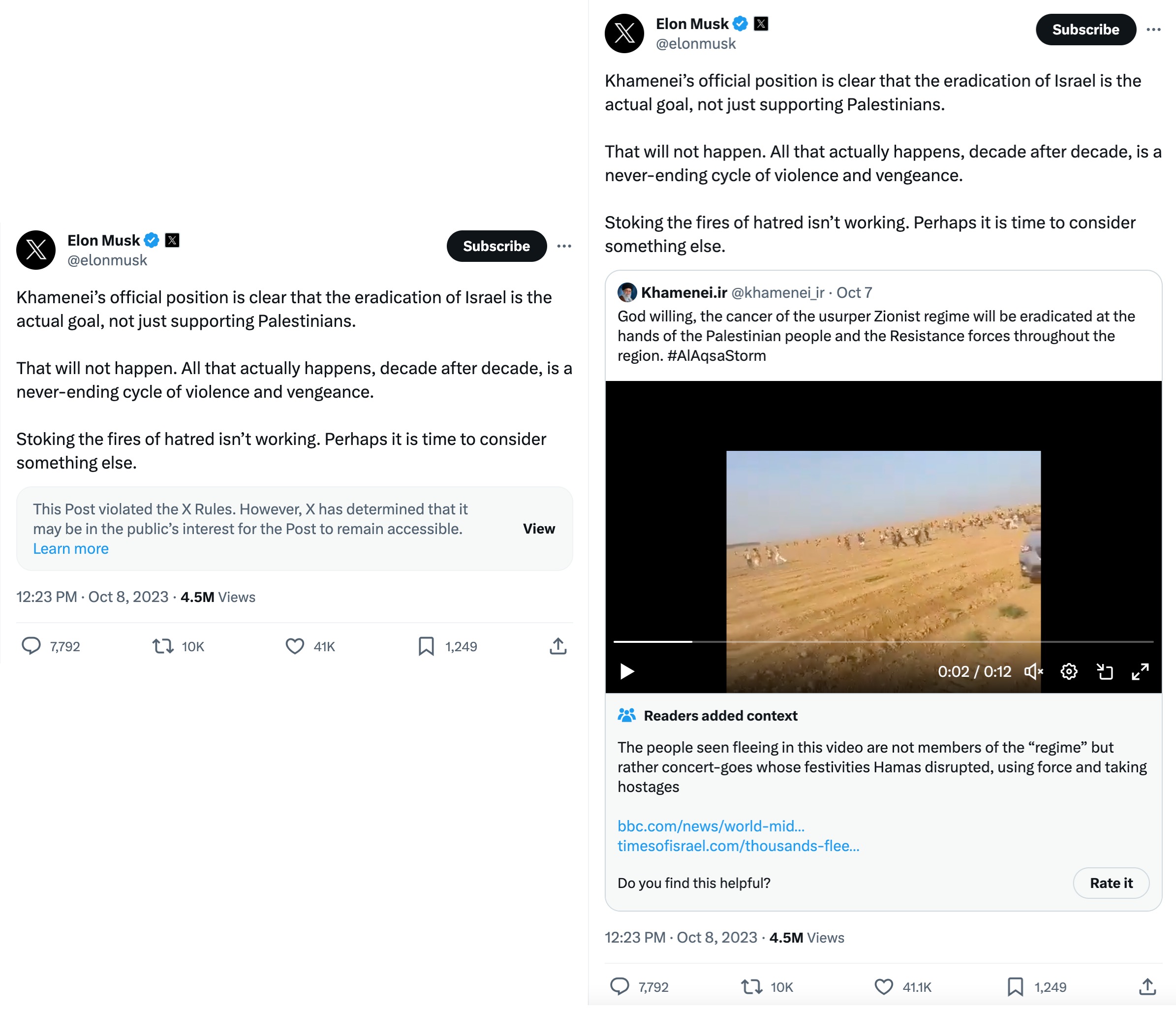Subscribe to Elon Musk
This screenshot has height=1013, width=1176.
tap(496, 246)
